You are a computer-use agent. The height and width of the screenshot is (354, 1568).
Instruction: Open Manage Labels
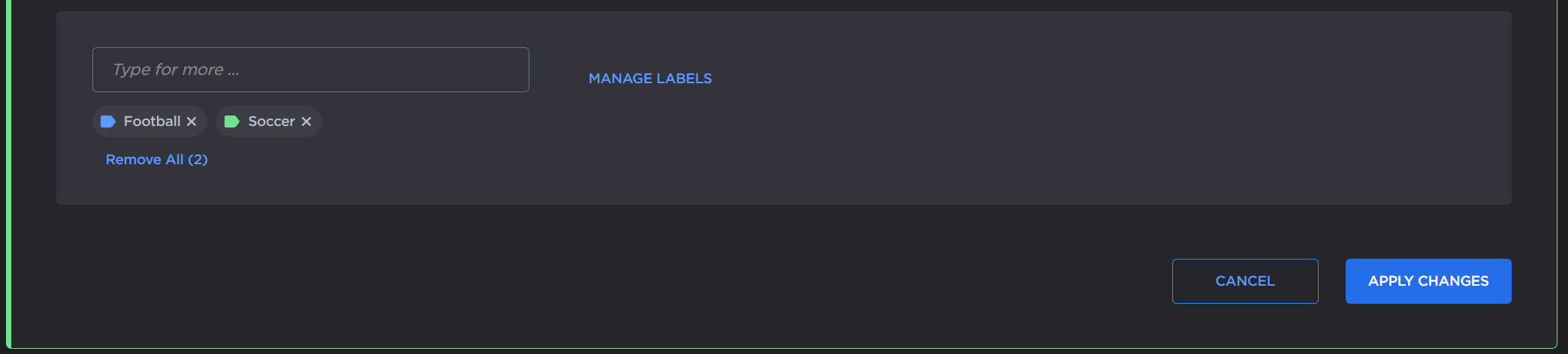pyautogui.click(x=650, y=79)
